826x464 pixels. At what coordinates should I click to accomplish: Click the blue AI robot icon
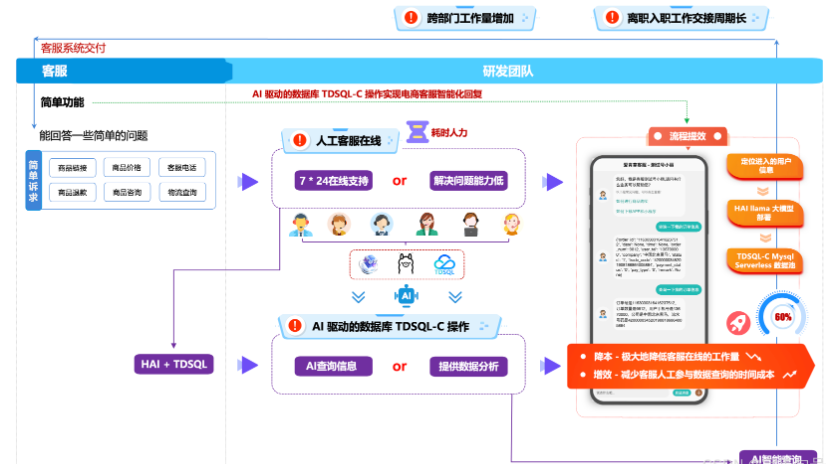tap(406, 295)
